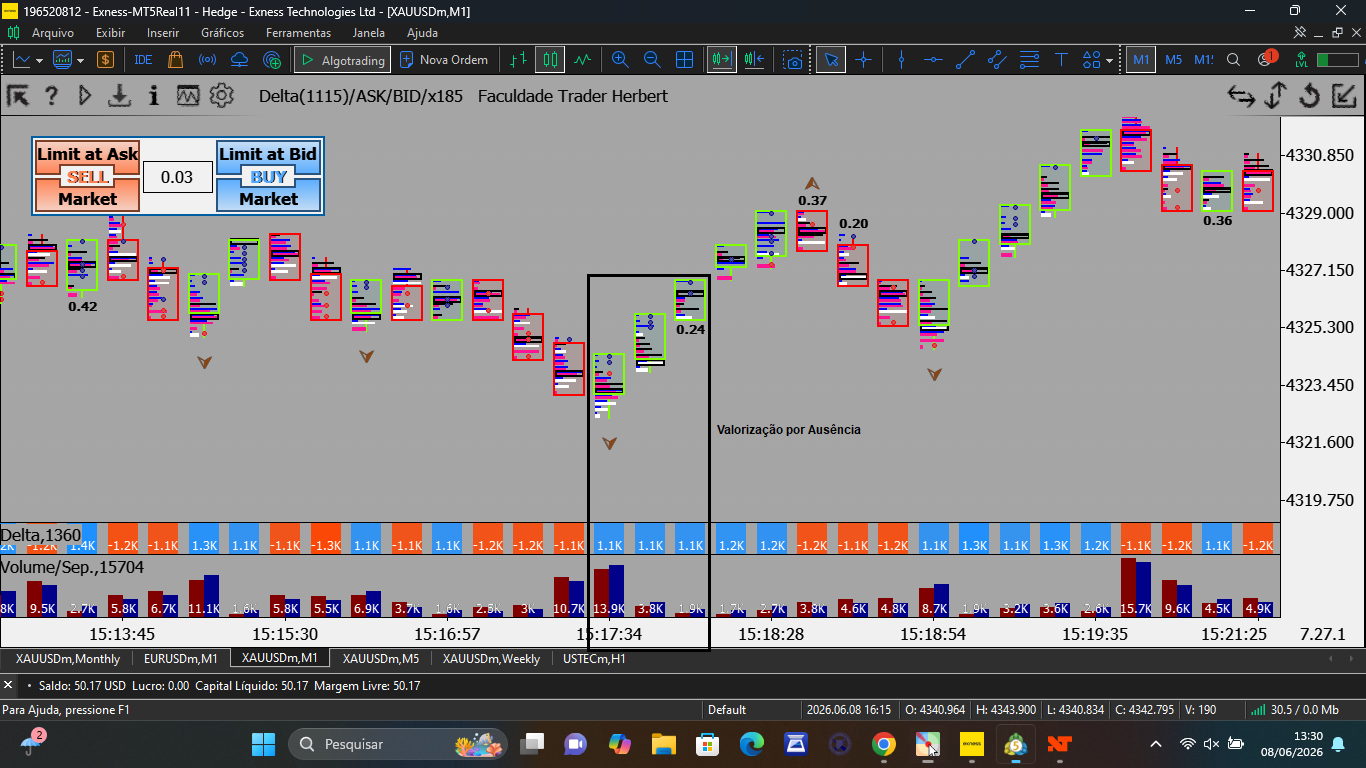The width and height of the screenshot is (1366, 768).
Task: Switch to EURUSDm,M1 chart tab
Action: coord(181,658)
